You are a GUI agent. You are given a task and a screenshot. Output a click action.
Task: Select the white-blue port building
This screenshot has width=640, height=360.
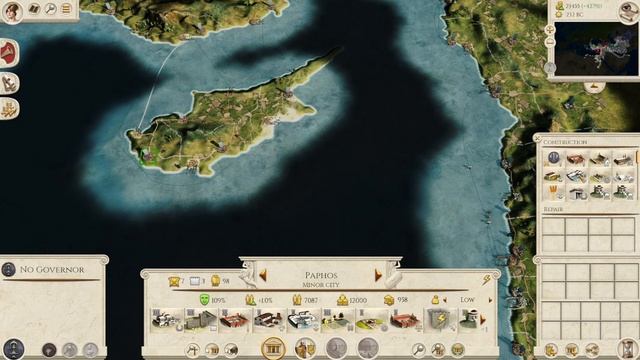click(x=303, y=320)
